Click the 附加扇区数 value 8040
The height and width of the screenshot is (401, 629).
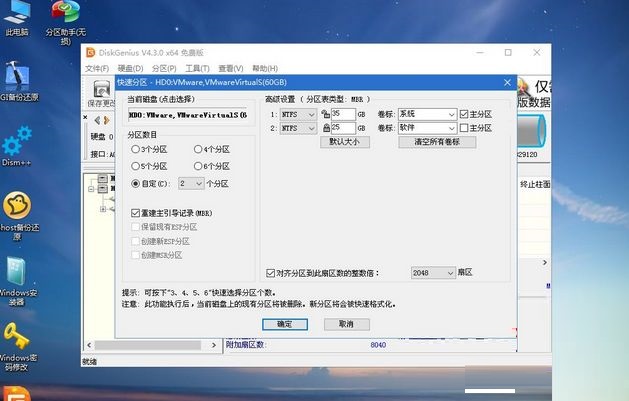[x=378, y=345]
